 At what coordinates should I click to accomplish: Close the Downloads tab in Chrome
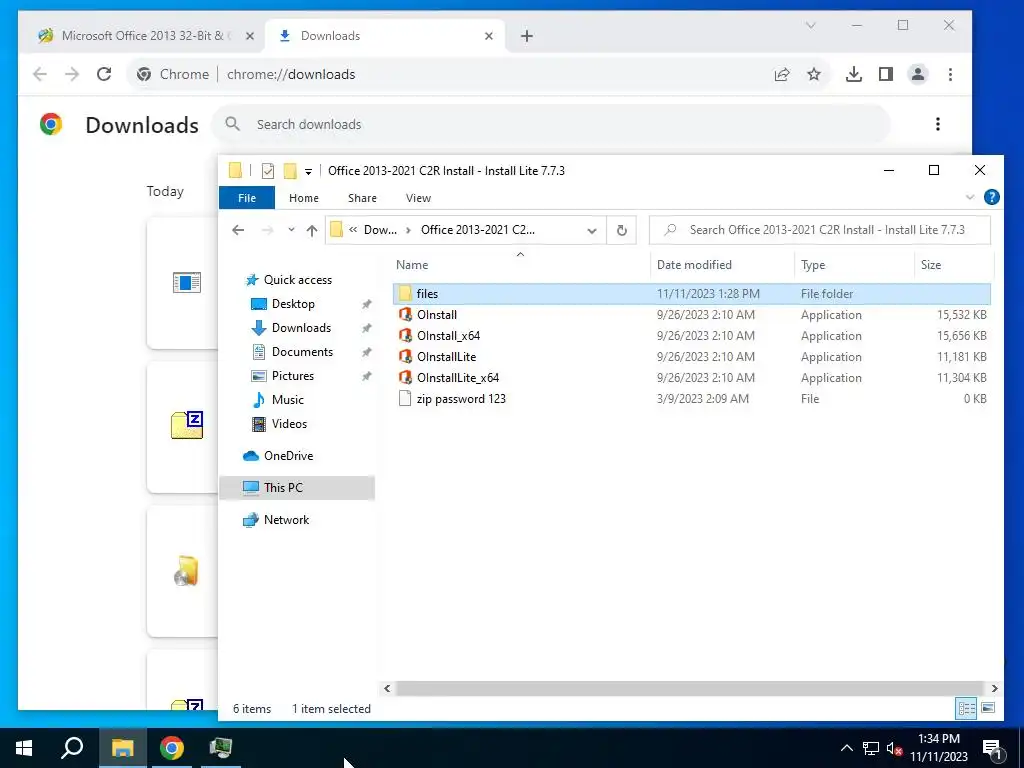point(488,36)
